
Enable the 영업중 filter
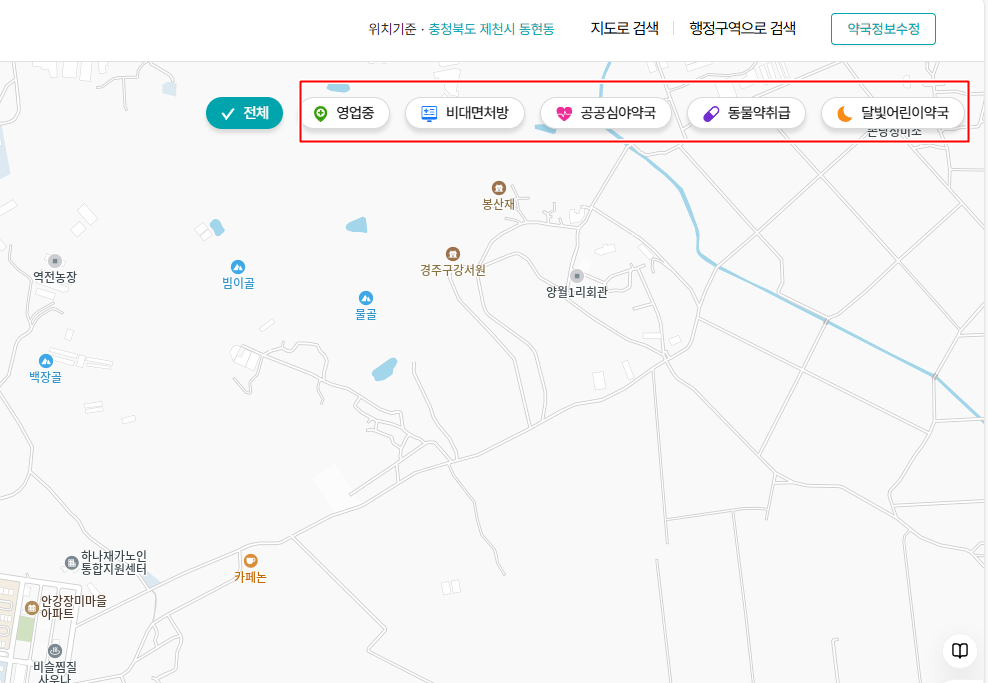tap(345, 113)
